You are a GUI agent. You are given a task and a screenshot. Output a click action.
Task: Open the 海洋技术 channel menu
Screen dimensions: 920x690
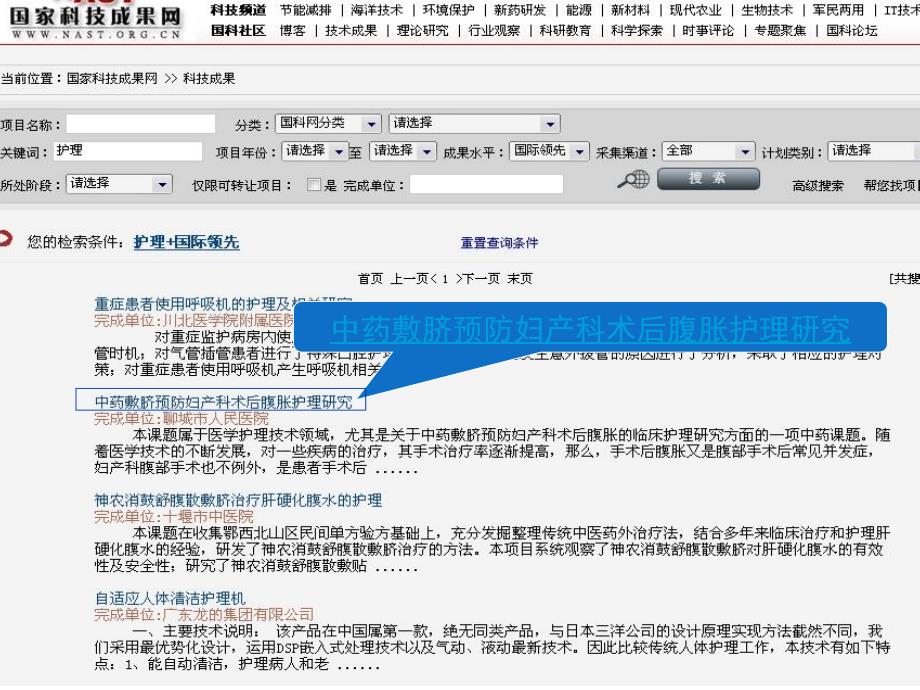(x=377, y=10)
